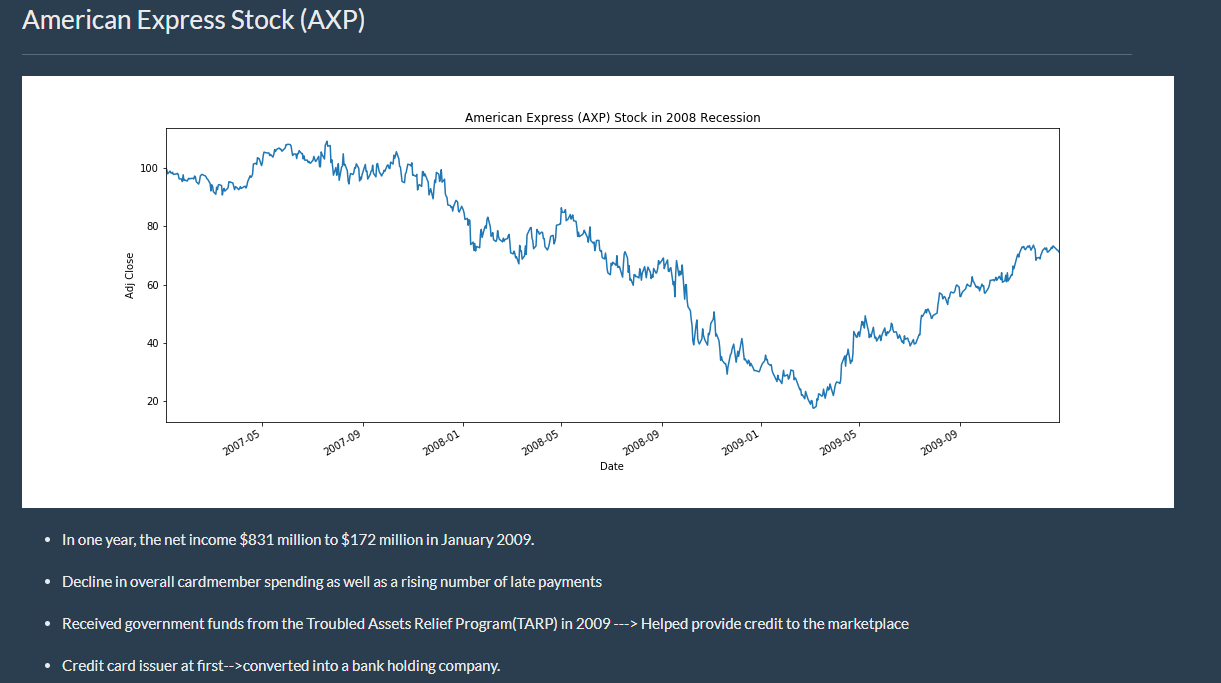Viewport: 1221px width, 683px height.
Task: Click the chart title 'American Express (AXP) Stock in 2008 Recession'
Action: coord(612,118)
